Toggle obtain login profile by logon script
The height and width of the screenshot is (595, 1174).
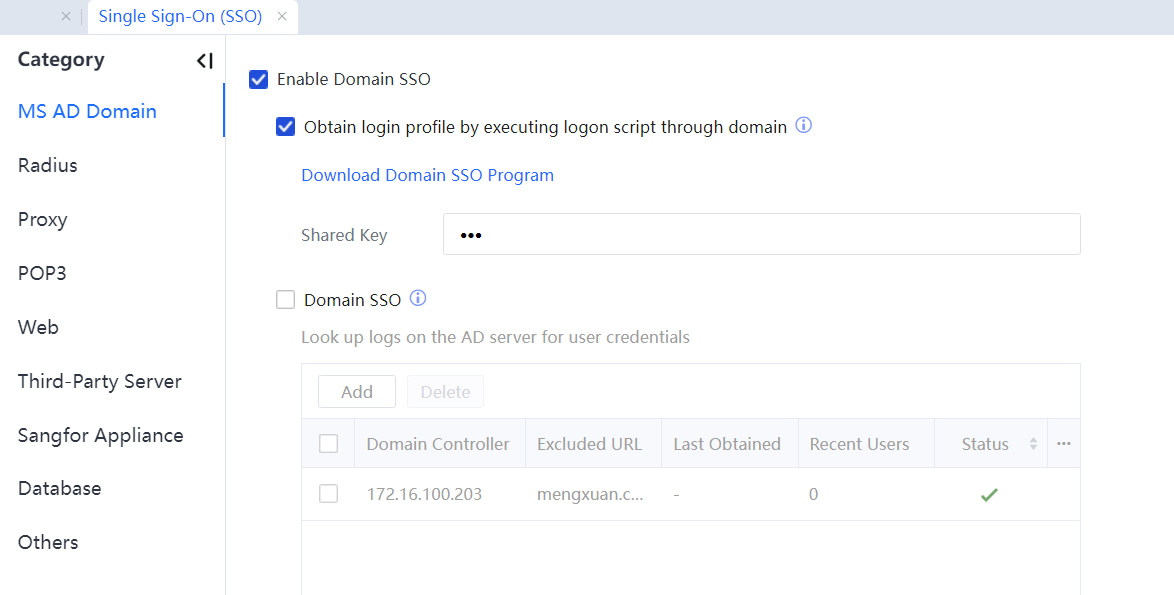(286, 127)
